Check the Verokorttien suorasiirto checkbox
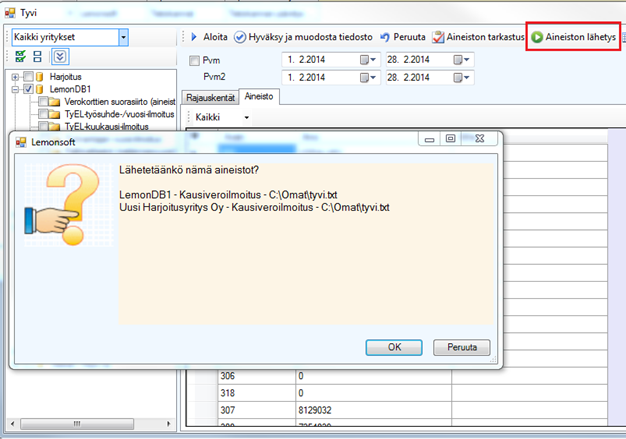626x439 pixels. point(44,101)
